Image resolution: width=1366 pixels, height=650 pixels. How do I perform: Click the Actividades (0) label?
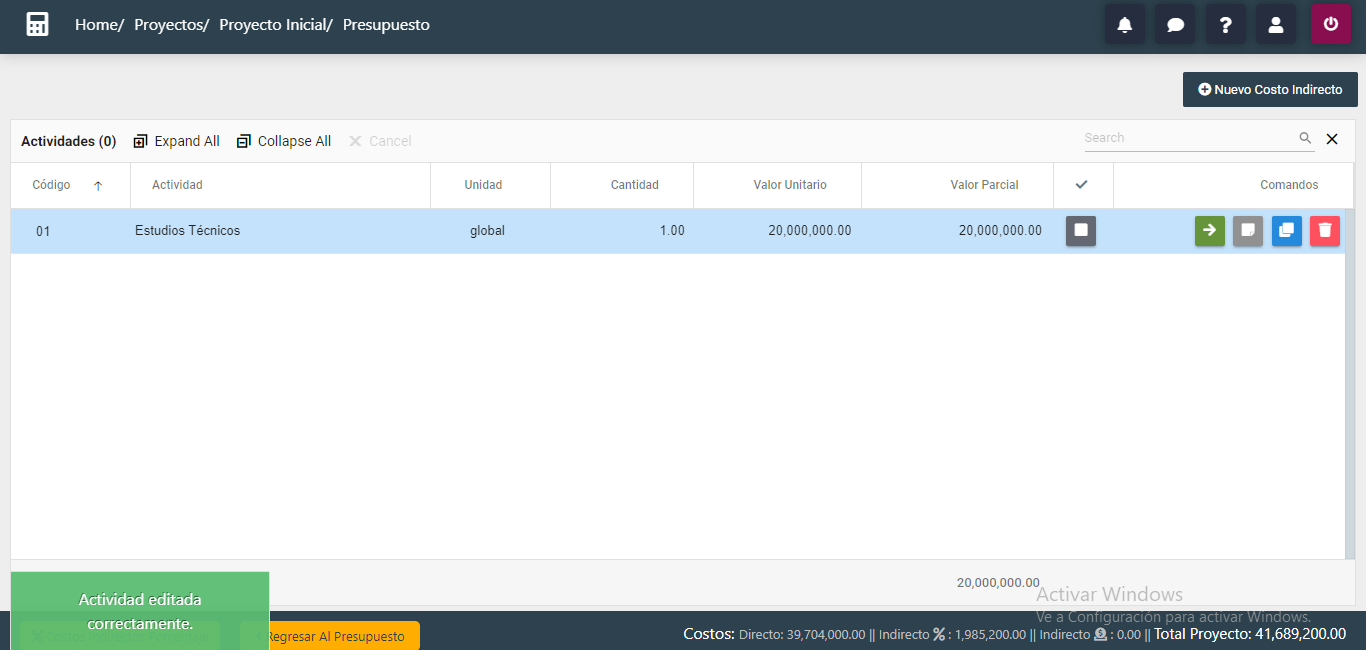tap(69, 141)
